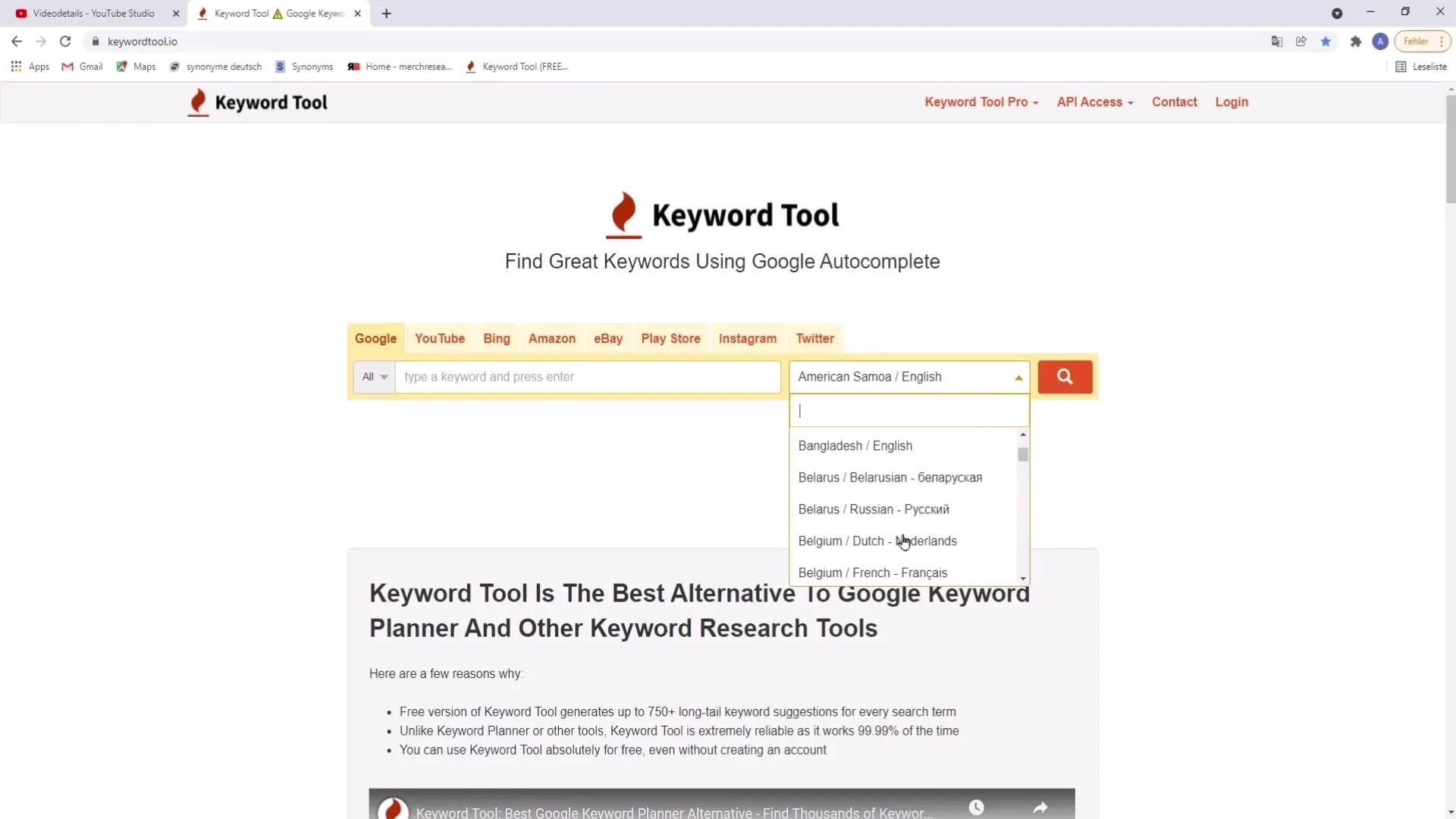The image size is (1456, 819).
Task: Close the Videodetails YouTube Studio tab
Action: click(x=176, y=14)
